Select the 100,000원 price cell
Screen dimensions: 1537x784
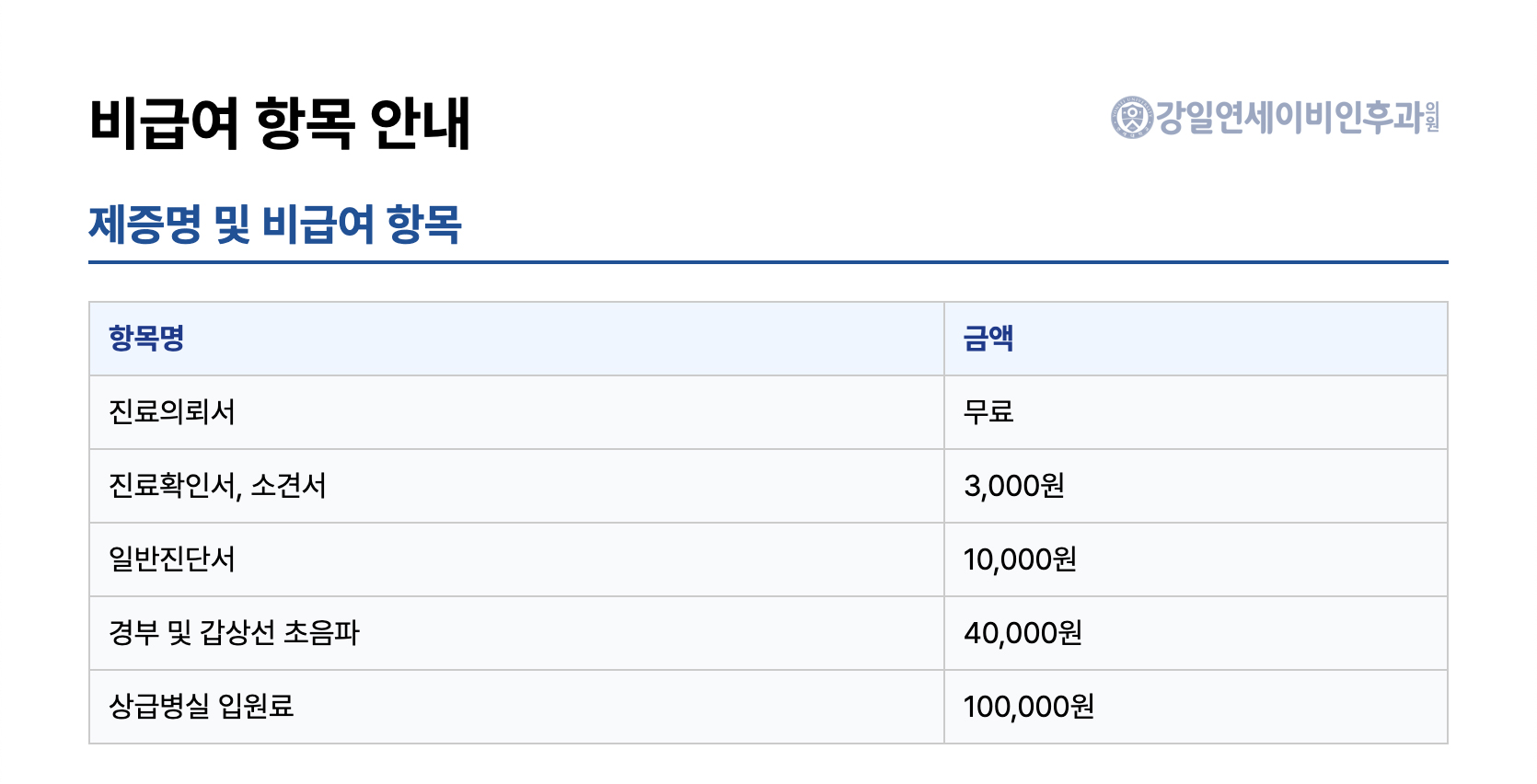click(x=1028, y=707)
